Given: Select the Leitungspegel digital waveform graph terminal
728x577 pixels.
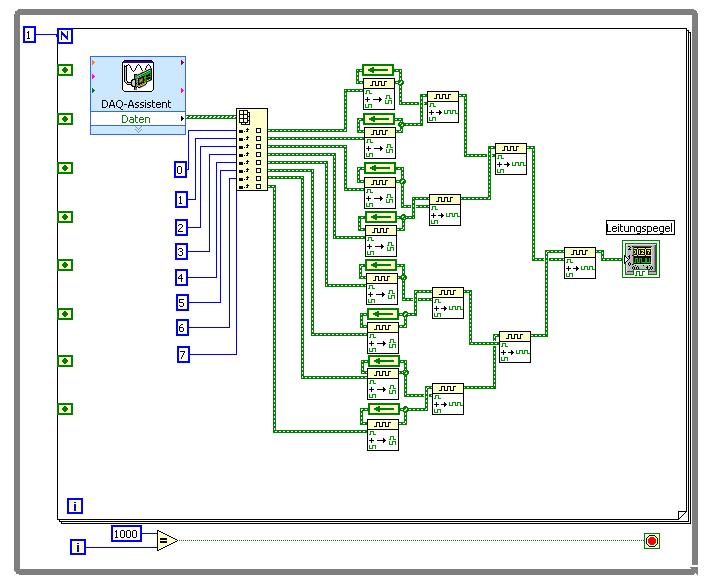Looking at the screenshot, I should 641,259.
